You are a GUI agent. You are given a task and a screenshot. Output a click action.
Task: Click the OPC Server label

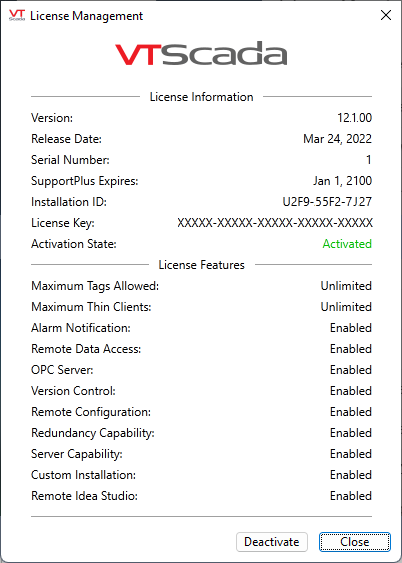click(62, 370)
